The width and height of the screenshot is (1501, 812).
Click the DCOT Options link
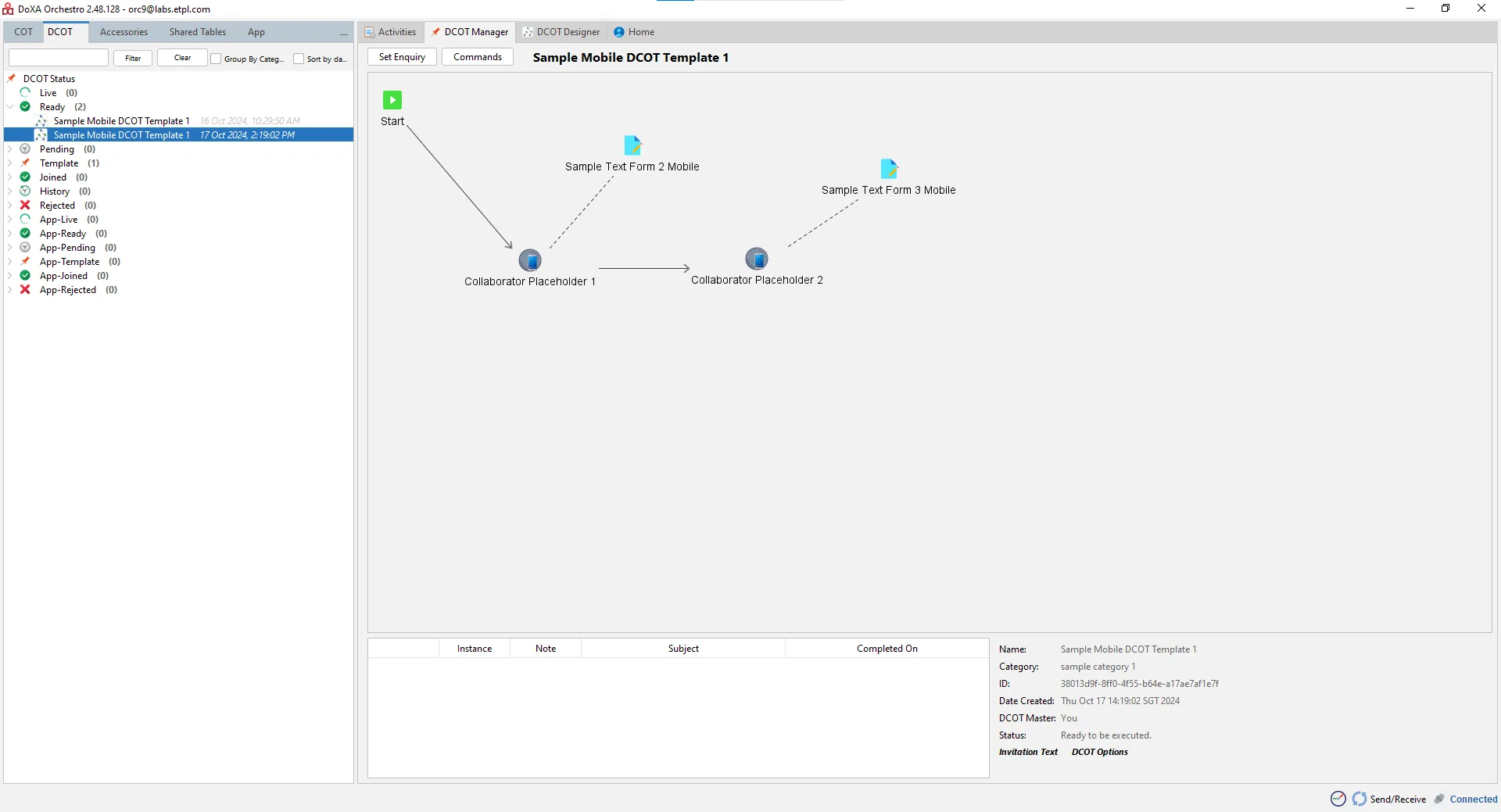1099,752
